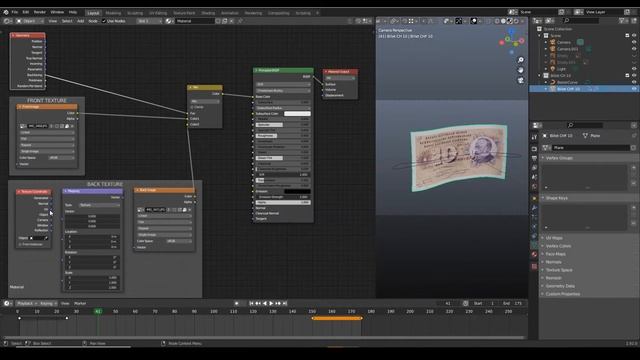This screenshot has width=640, height=360.
Task: Click the outliner search field
Action: coord(582,20)
